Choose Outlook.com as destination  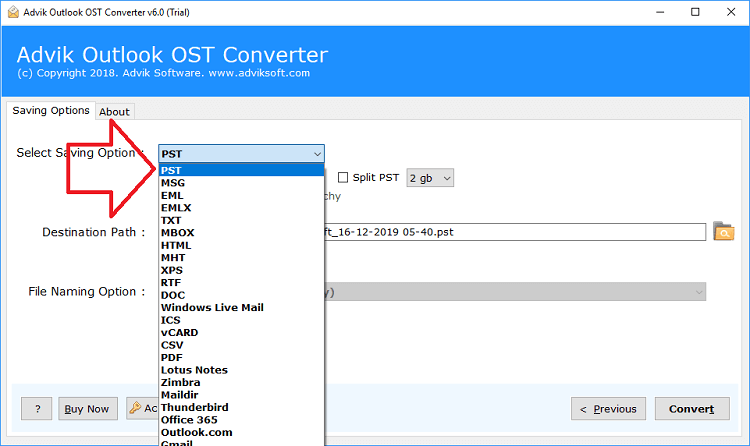pyautogui.click(x=242, y=432)
